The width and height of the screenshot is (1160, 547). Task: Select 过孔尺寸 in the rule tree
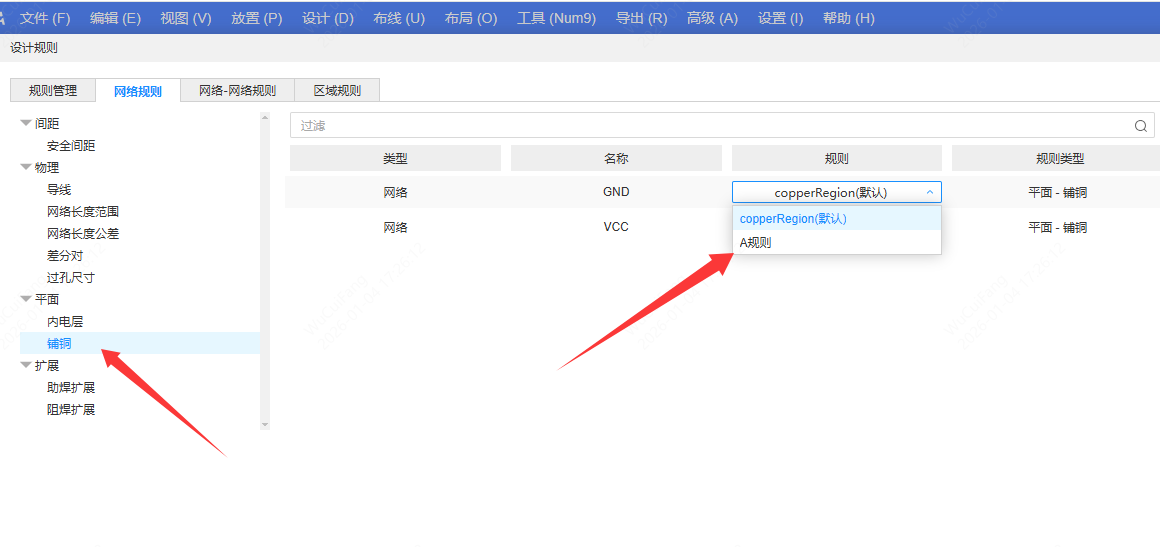[x=71, y=277]
